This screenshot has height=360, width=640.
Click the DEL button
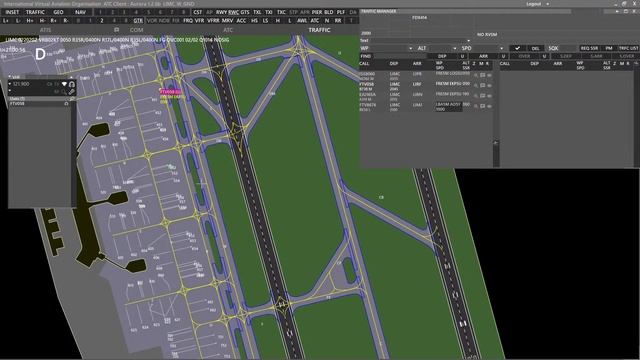tap(535, 48)
